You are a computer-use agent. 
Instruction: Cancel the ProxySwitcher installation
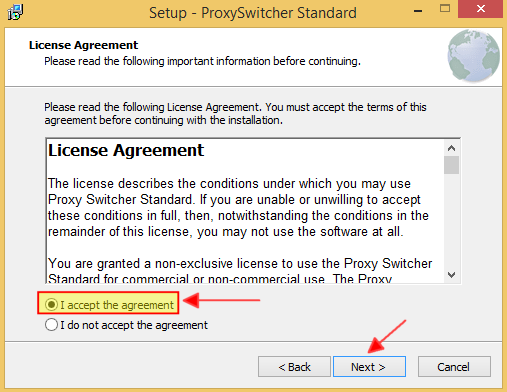pos(454,367)
